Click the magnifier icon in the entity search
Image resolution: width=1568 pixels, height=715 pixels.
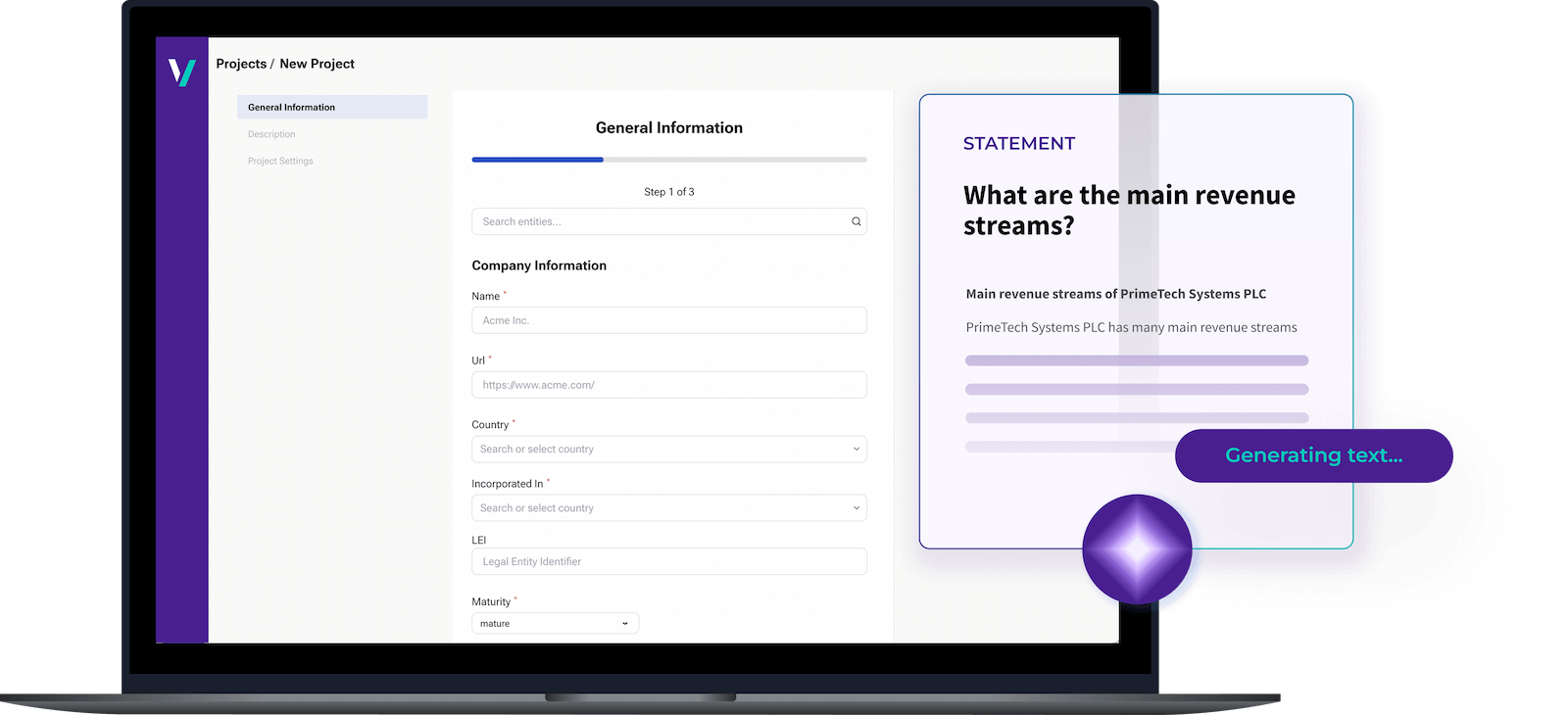[x=856, y=221]
